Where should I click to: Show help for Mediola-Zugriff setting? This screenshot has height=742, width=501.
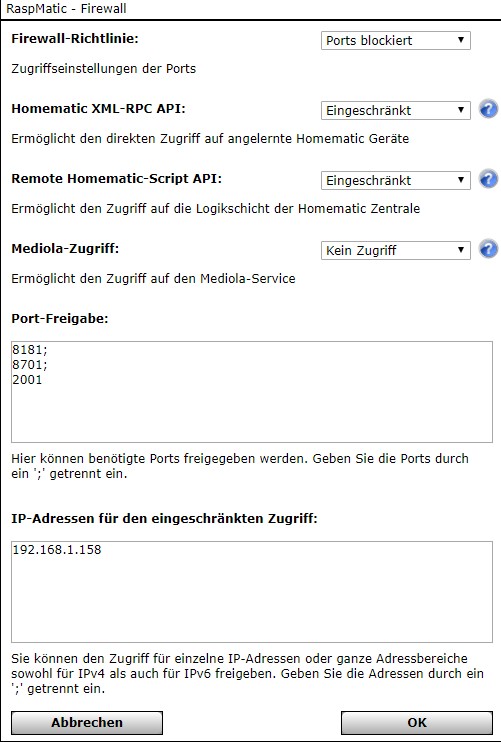pos(488,249)
